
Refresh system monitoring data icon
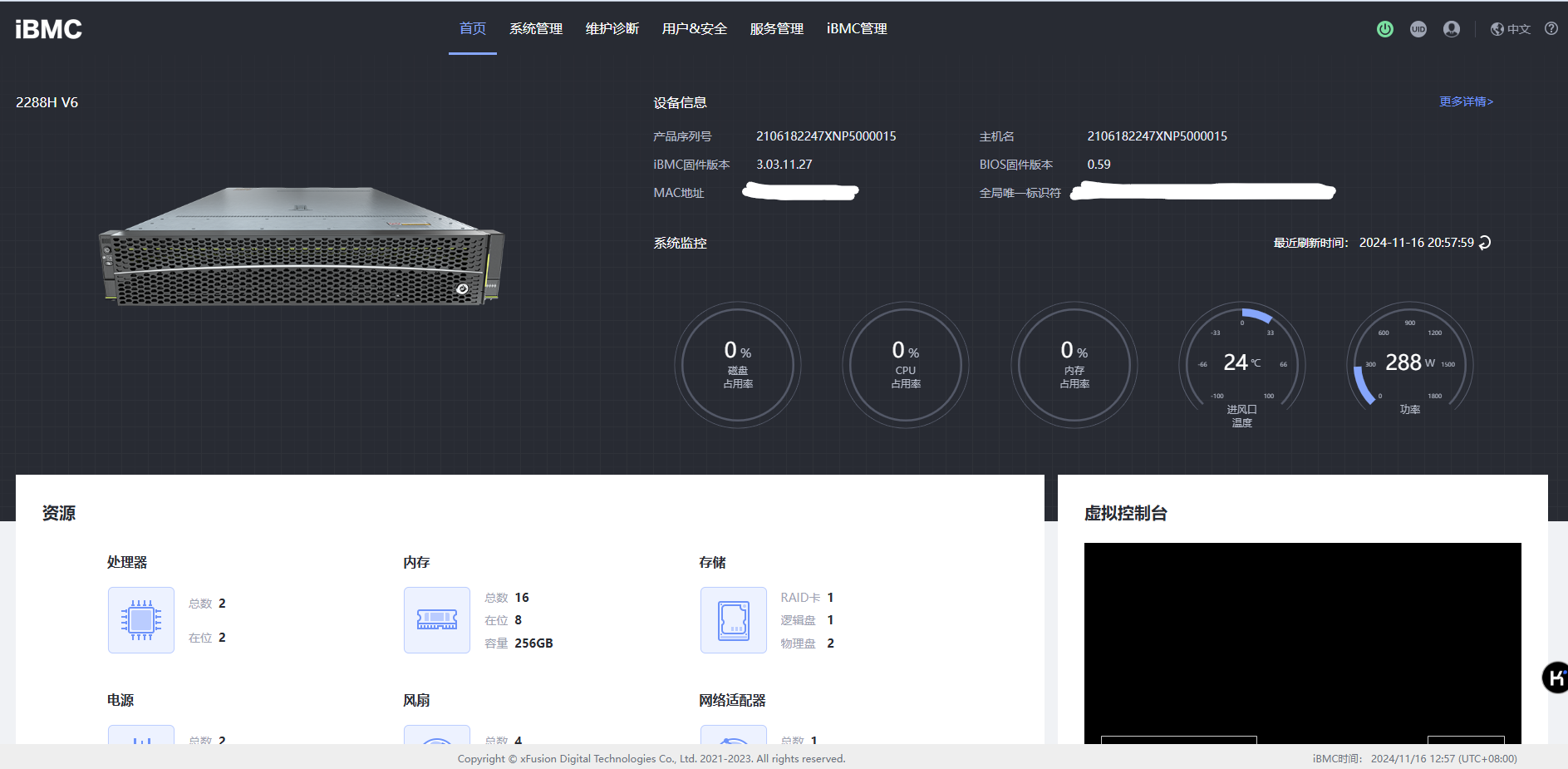tap(1485, 243)
